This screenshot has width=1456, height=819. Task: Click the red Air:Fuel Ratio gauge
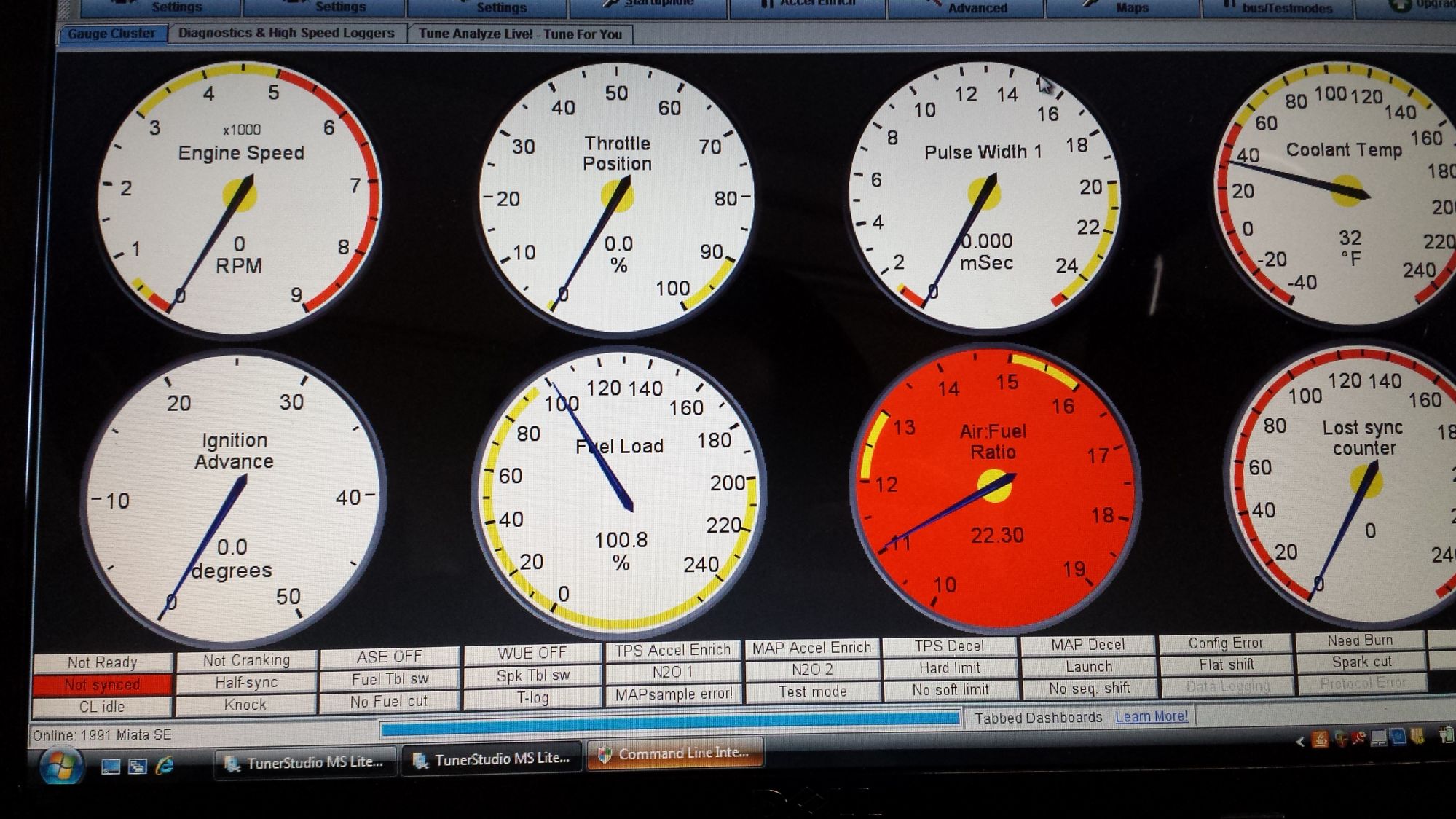pos(995,487)
